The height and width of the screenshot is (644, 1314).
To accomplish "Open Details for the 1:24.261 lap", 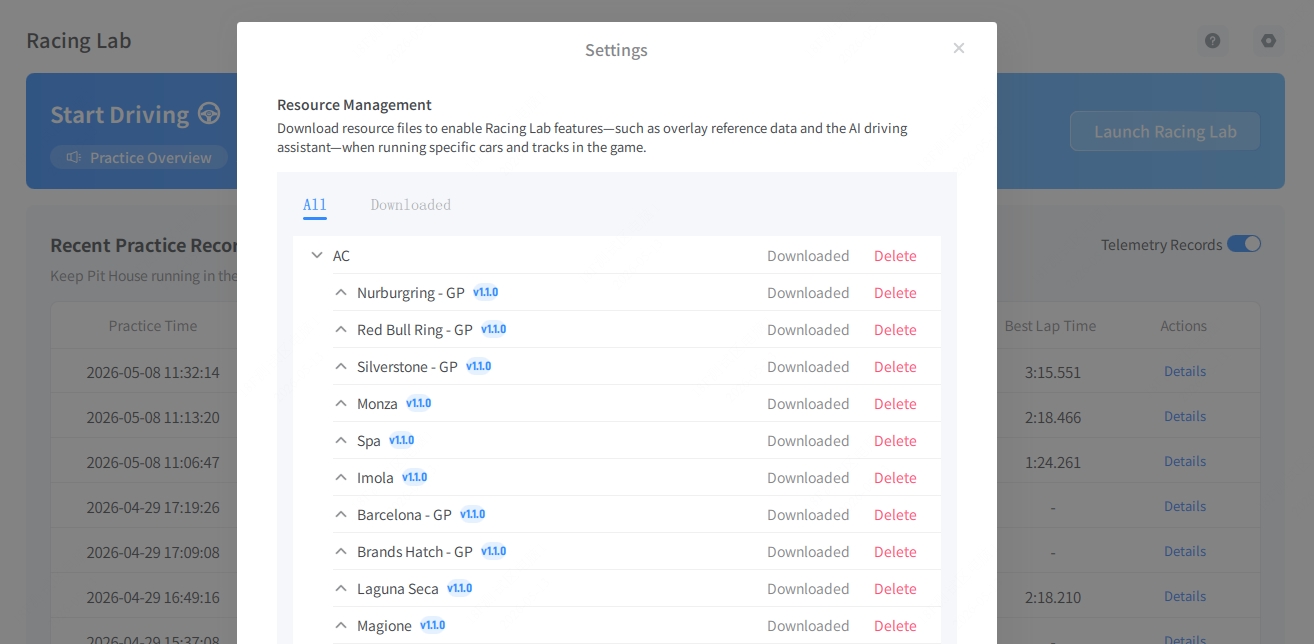I will tap(1185, 461).
